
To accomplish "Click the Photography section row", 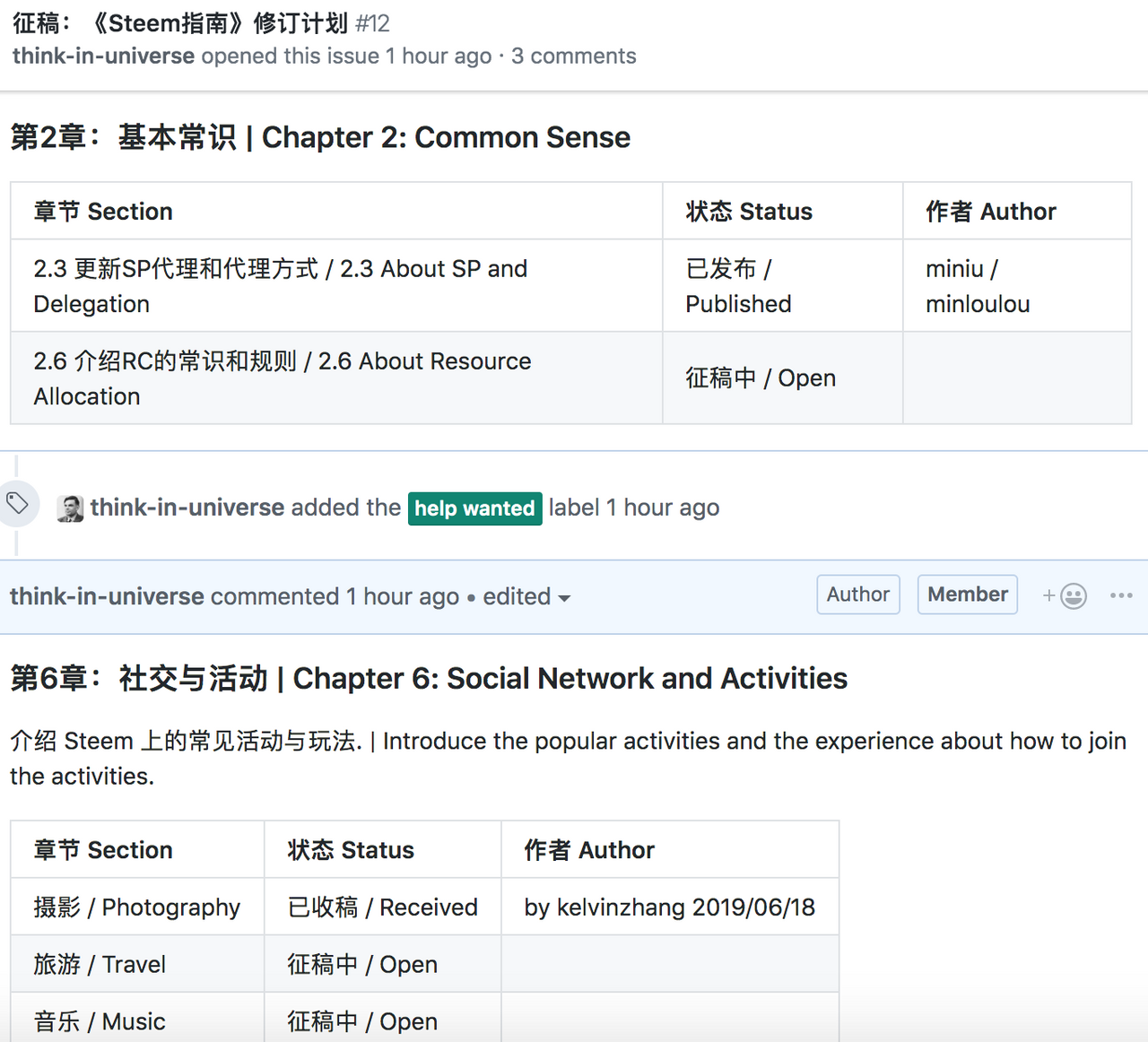I will (x=137, y=907).
